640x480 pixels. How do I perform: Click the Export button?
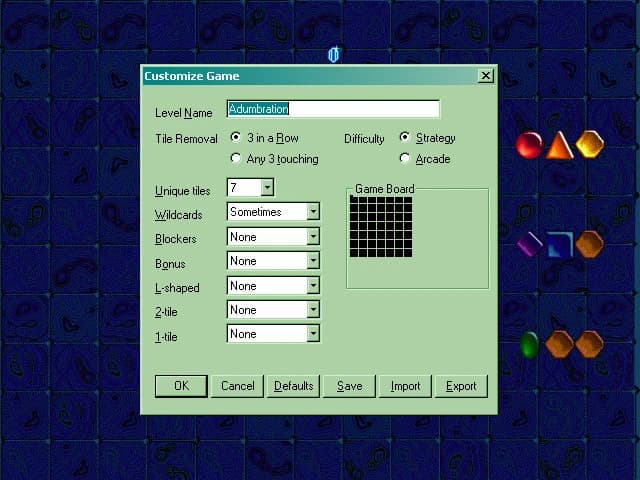[461, 386]
